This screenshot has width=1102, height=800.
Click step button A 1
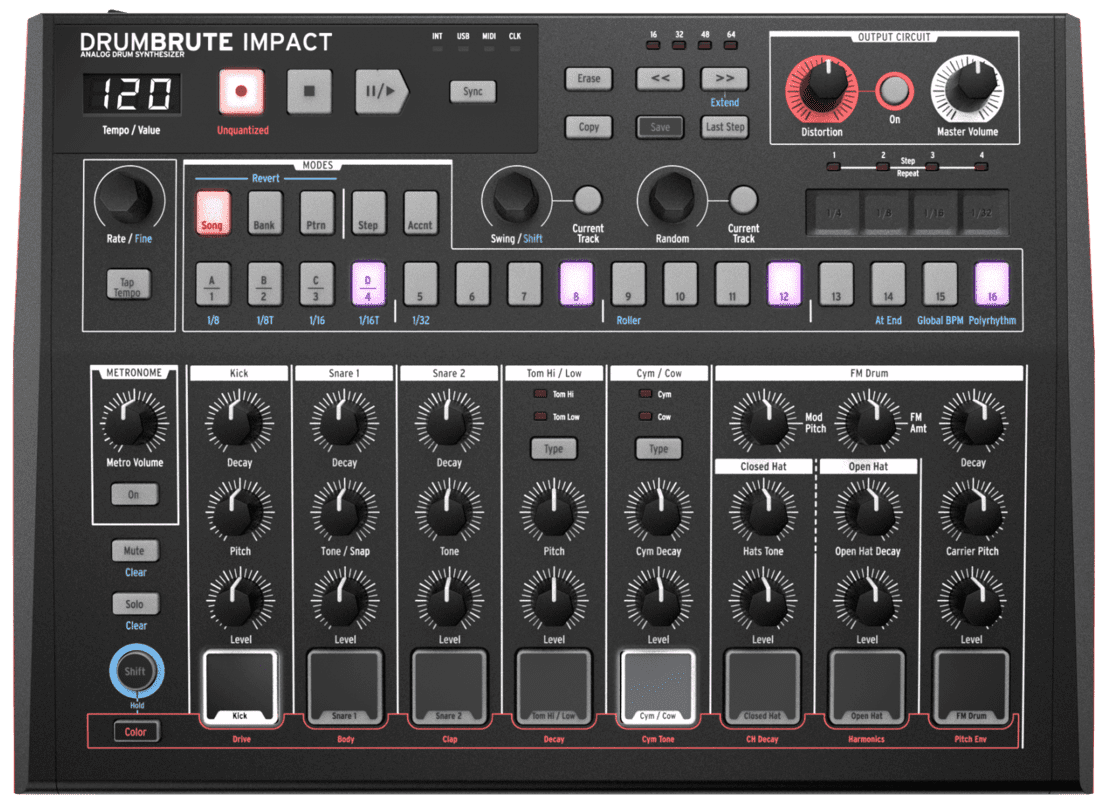pyautogui.click(x=212, y=284)
